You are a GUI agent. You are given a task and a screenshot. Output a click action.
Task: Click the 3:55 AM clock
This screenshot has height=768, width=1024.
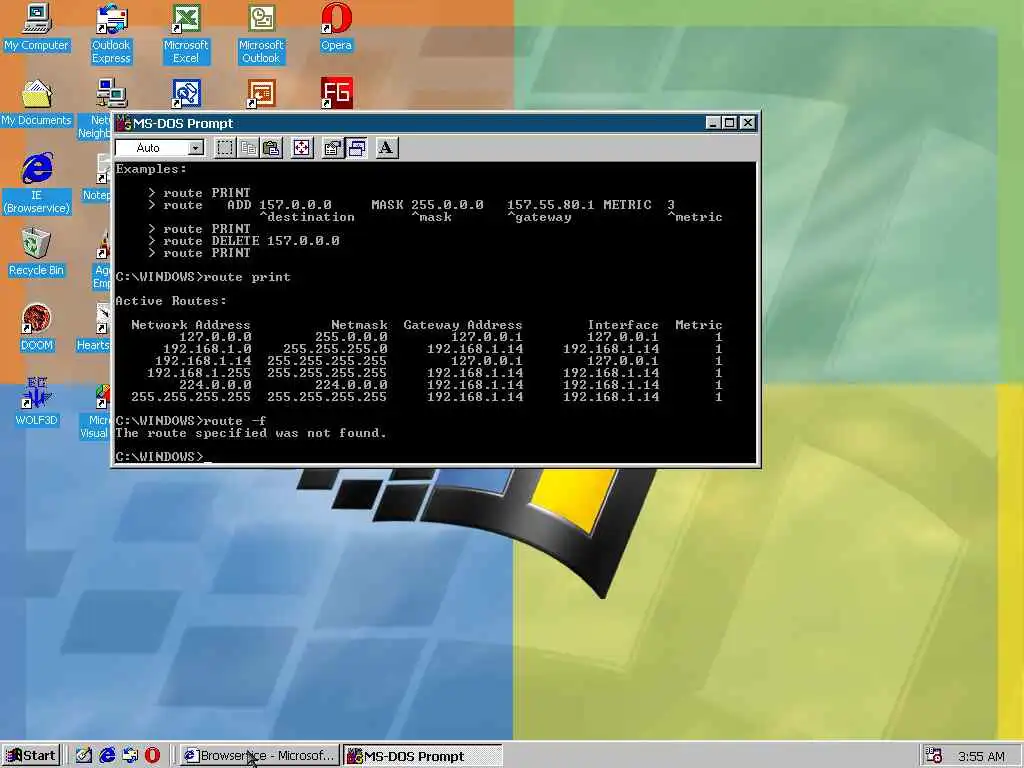982,756
